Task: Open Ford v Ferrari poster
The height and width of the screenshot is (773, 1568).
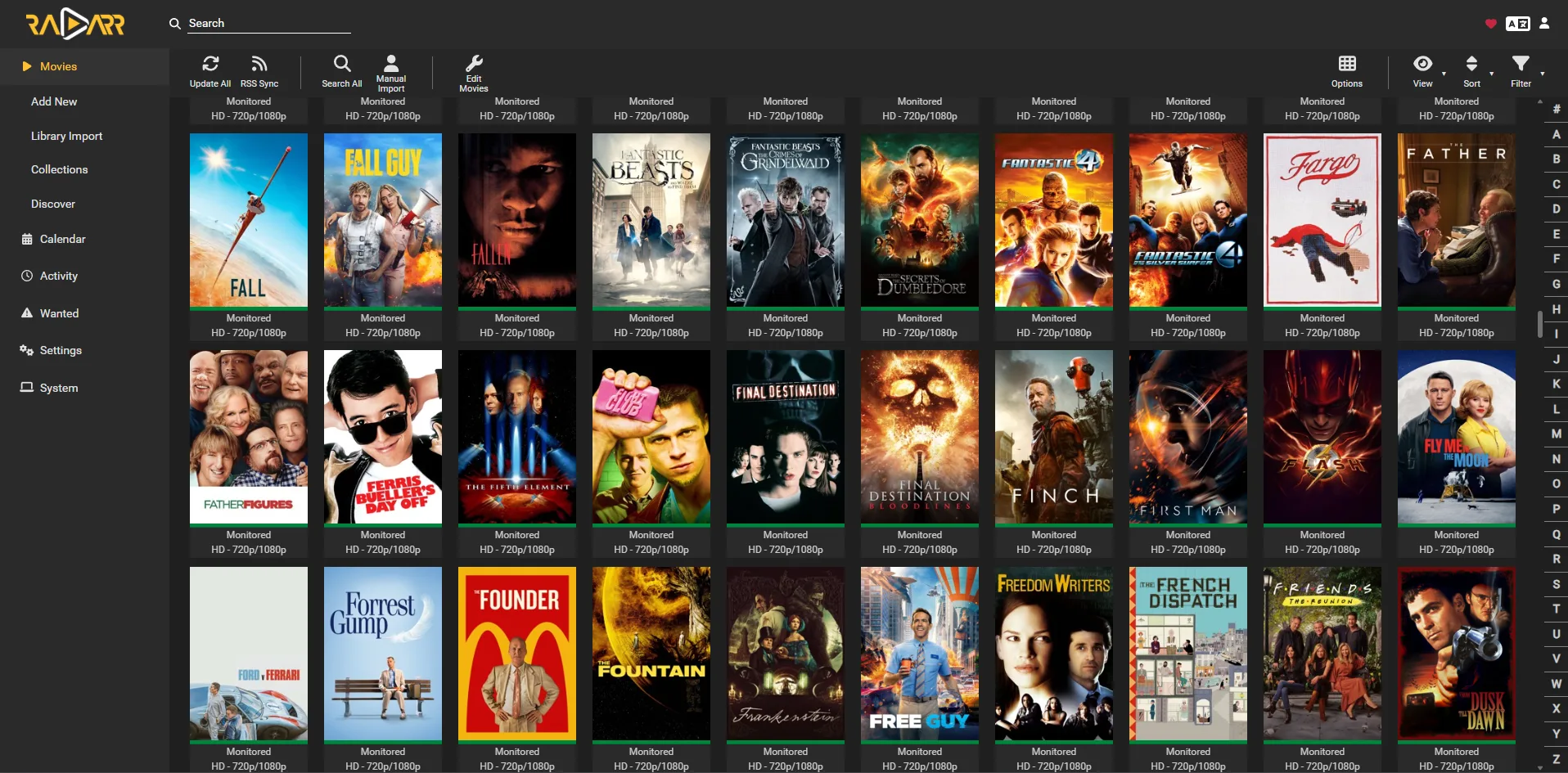Action: [x=249, y=654]
